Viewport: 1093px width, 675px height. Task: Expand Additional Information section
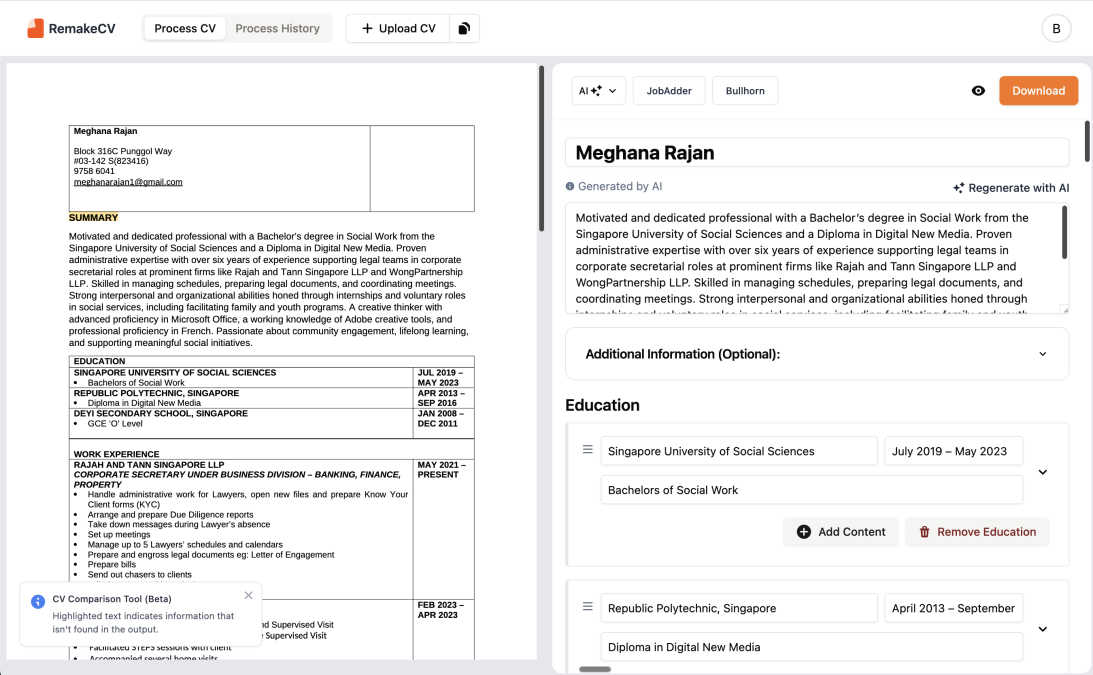click(1042, 353)
